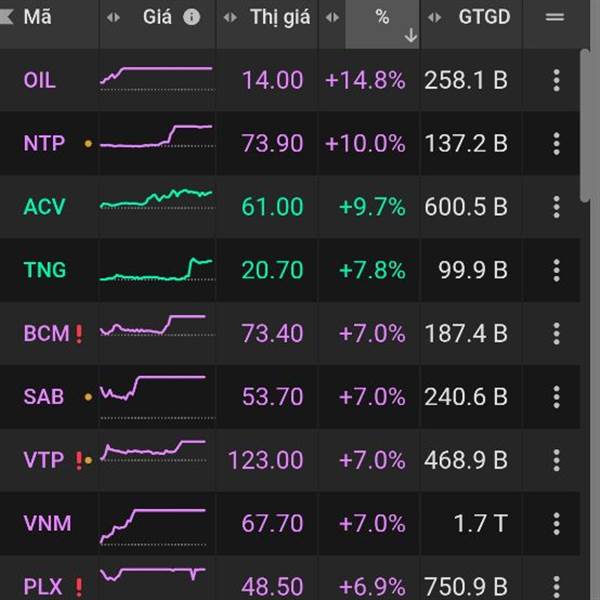Click the TNG sparkline price chart

(156, 269)
